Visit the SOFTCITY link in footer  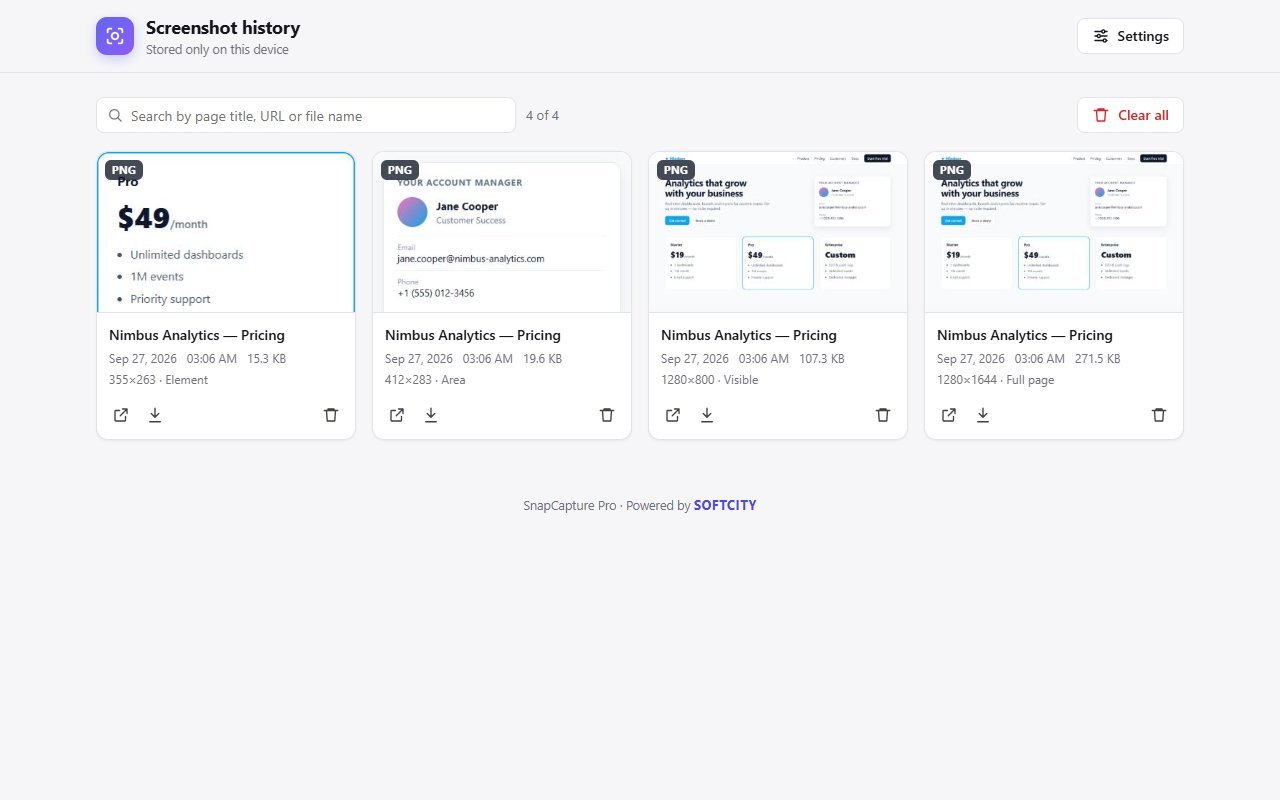click(725, 505)
